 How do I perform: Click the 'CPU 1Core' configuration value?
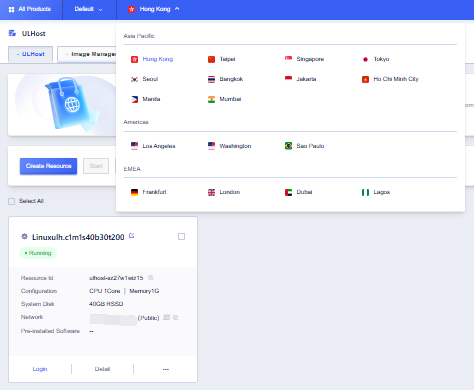click(104, 291)
